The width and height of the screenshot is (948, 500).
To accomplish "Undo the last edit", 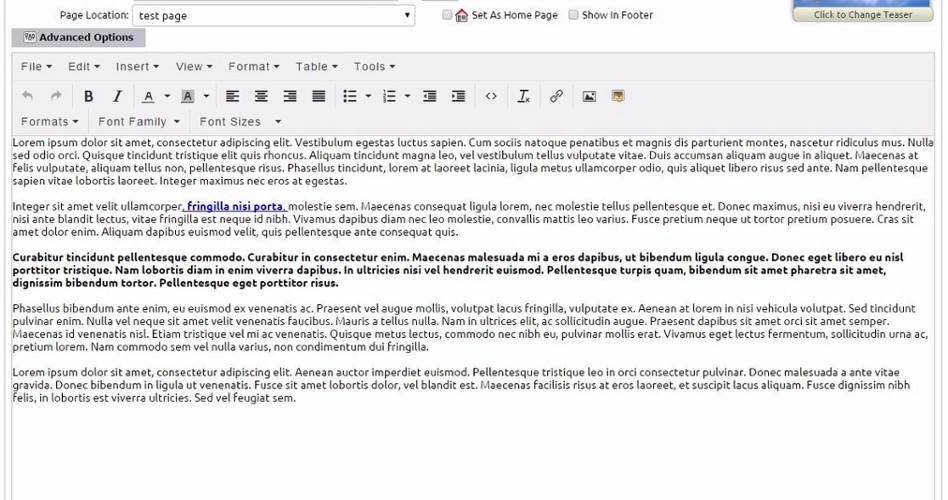I will coord(27,96).
